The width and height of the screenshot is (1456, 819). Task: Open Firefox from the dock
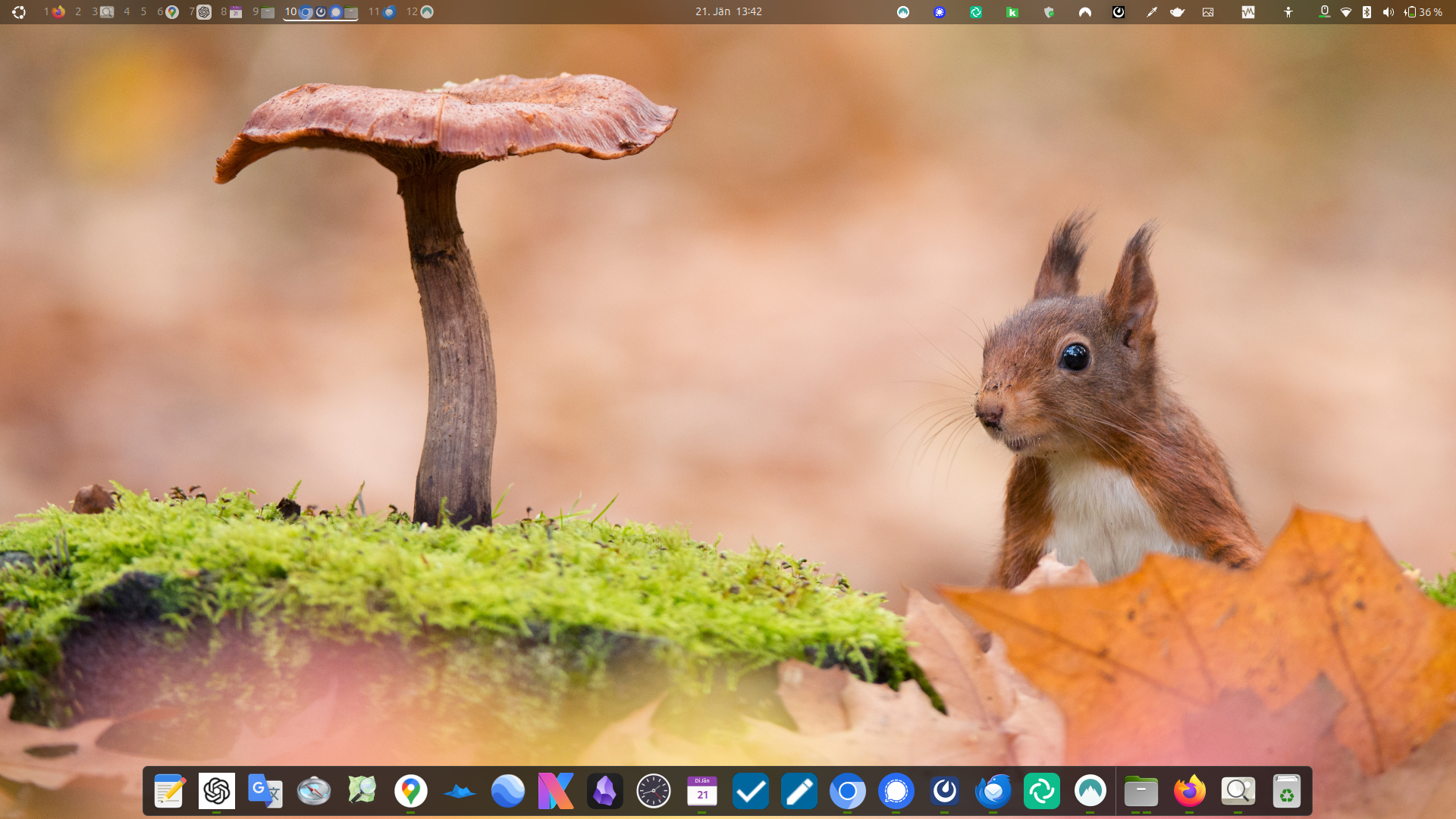[x=1189, y=792]
